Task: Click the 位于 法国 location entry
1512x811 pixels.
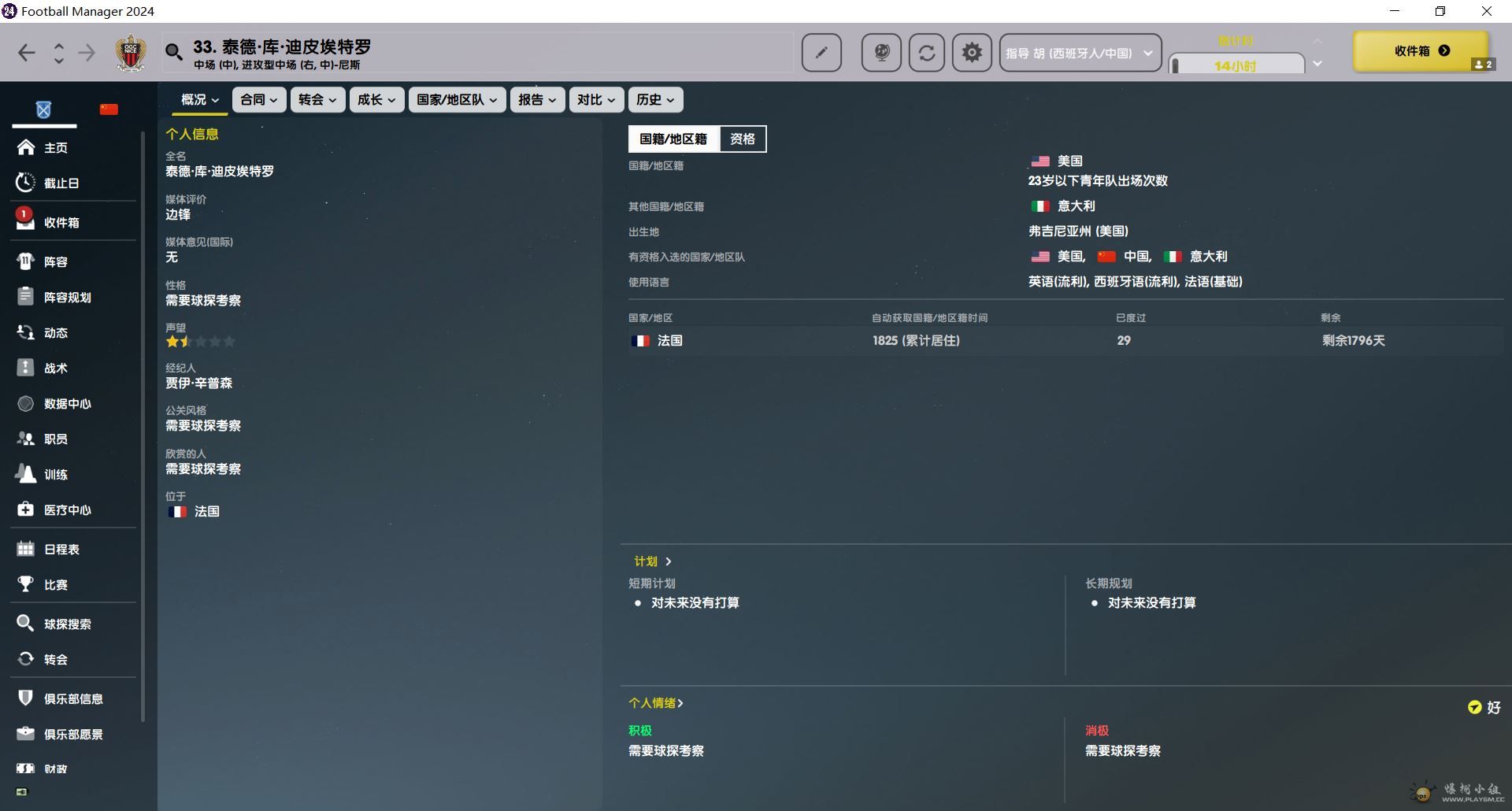Action: click(x=194, y=511)
